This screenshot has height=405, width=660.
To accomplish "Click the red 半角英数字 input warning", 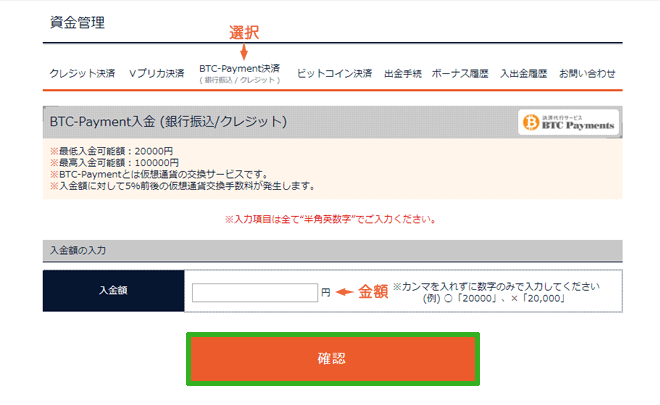I will pyautogui.click(x=331, y=219).
